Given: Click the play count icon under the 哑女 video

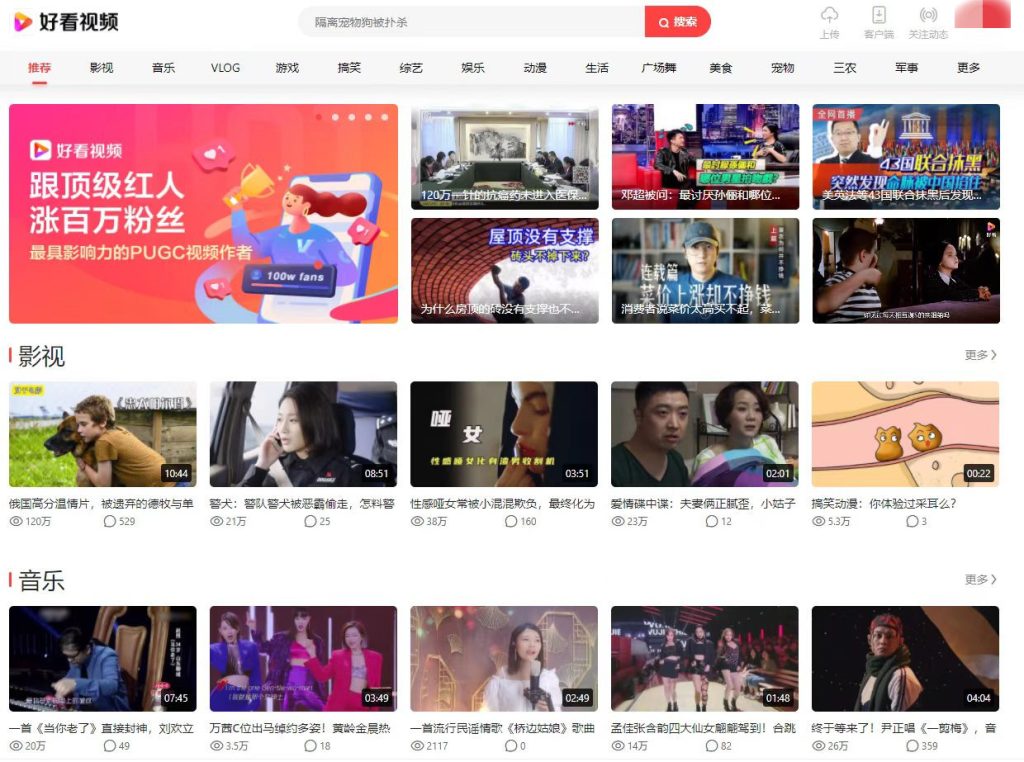Looking at the screenshot, I should point(415,521).
